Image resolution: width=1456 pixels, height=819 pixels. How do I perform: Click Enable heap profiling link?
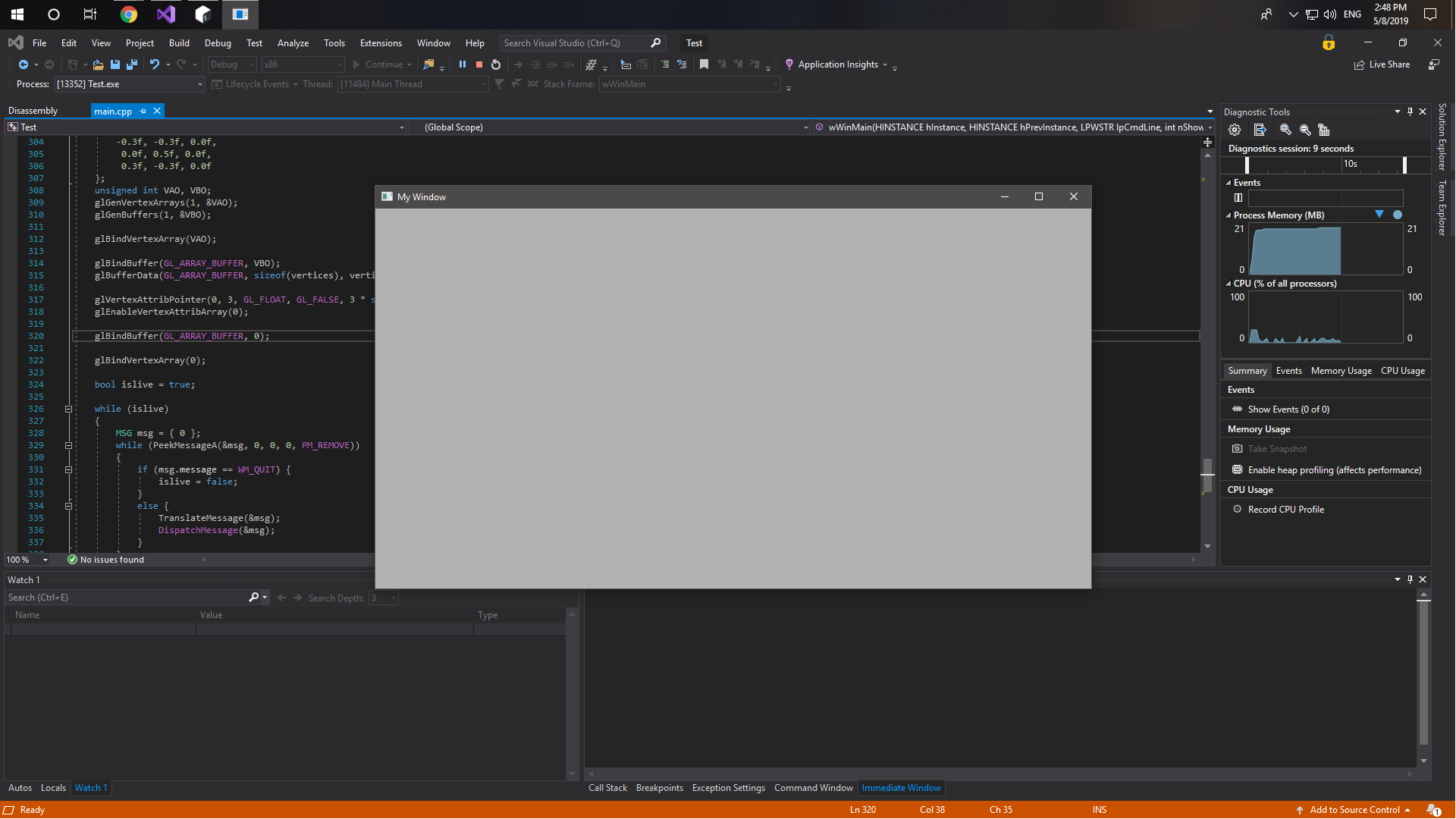pyautogui.click(x=1335, y=470)
